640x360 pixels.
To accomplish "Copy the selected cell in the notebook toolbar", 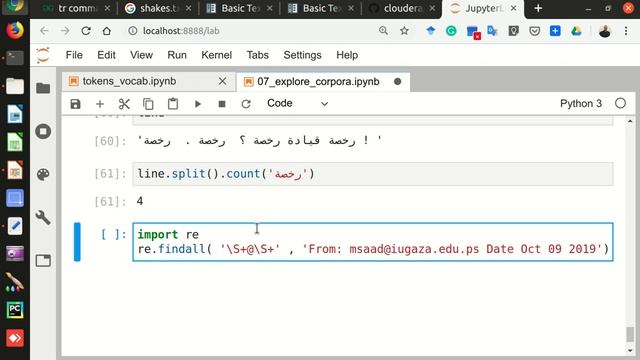I will pos(148,104).
